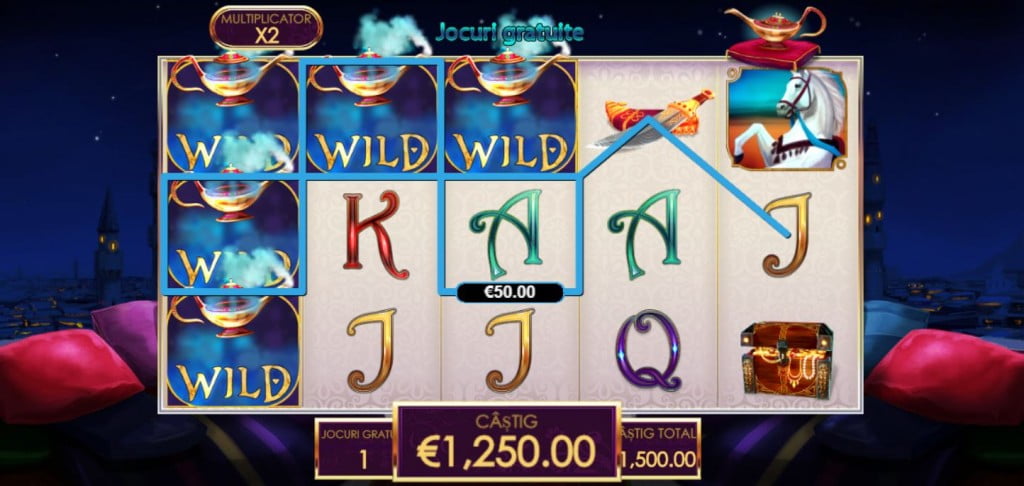Click the Jocuri gratuite title text
The height and width of the screenshot is (486, 1024).
(x=509, y=33)
